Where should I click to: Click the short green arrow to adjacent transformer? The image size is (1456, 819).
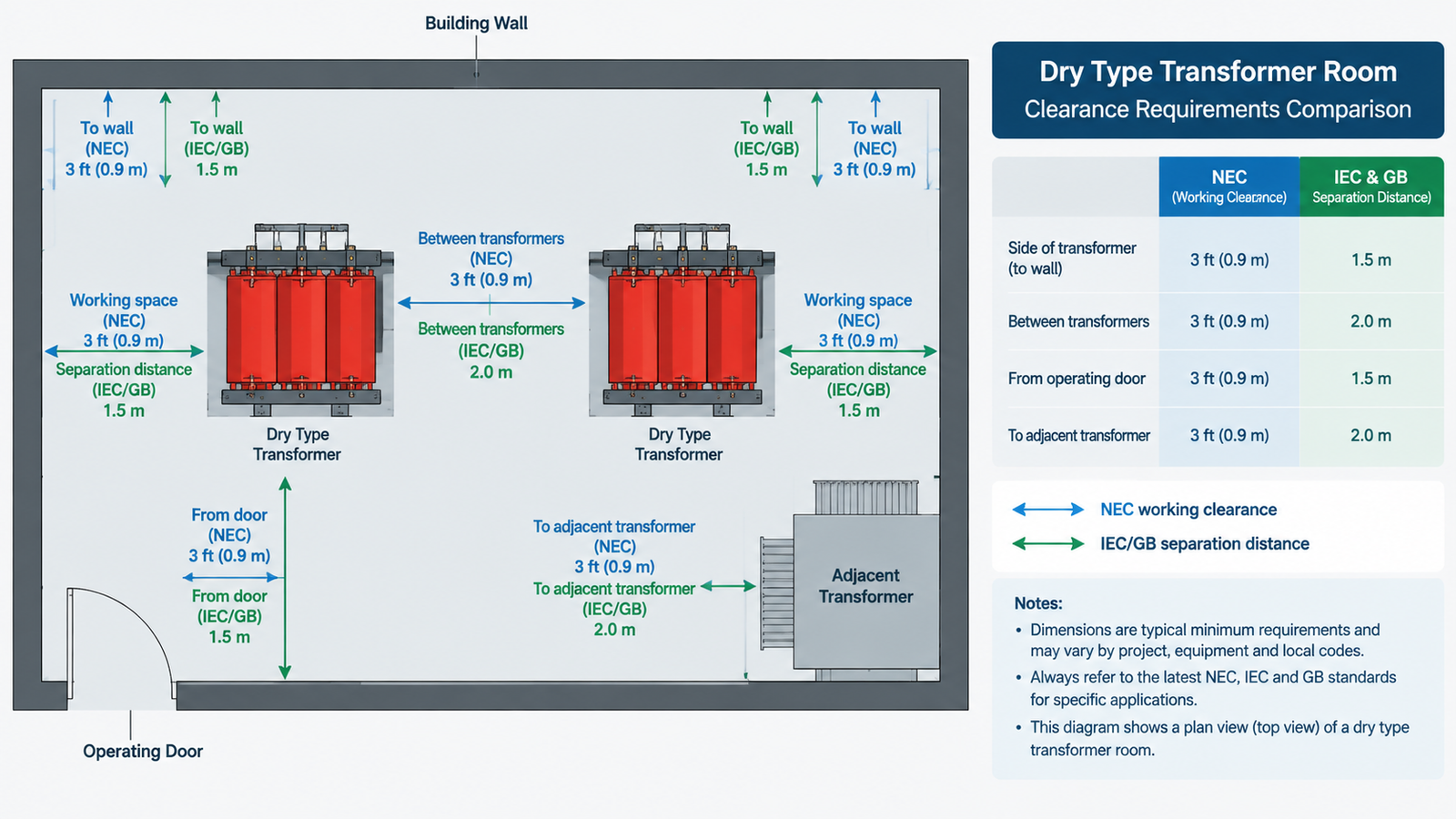coord(728,587)
